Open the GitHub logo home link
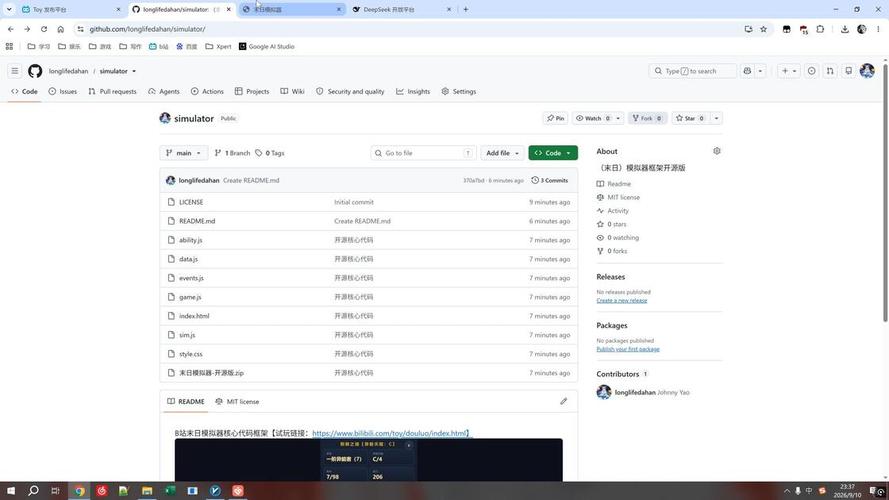This screenshot has height=500, width=889. [x=35, y=71]
